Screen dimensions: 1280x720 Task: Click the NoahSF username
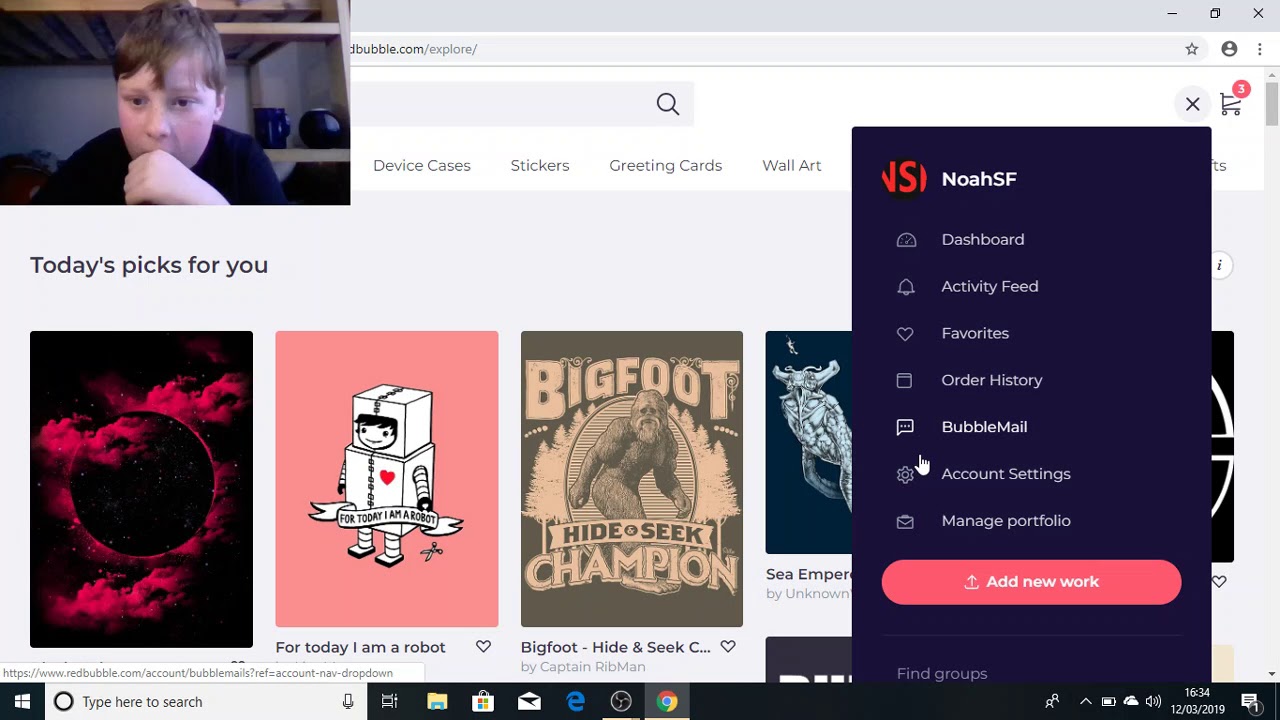coord(979,179)
